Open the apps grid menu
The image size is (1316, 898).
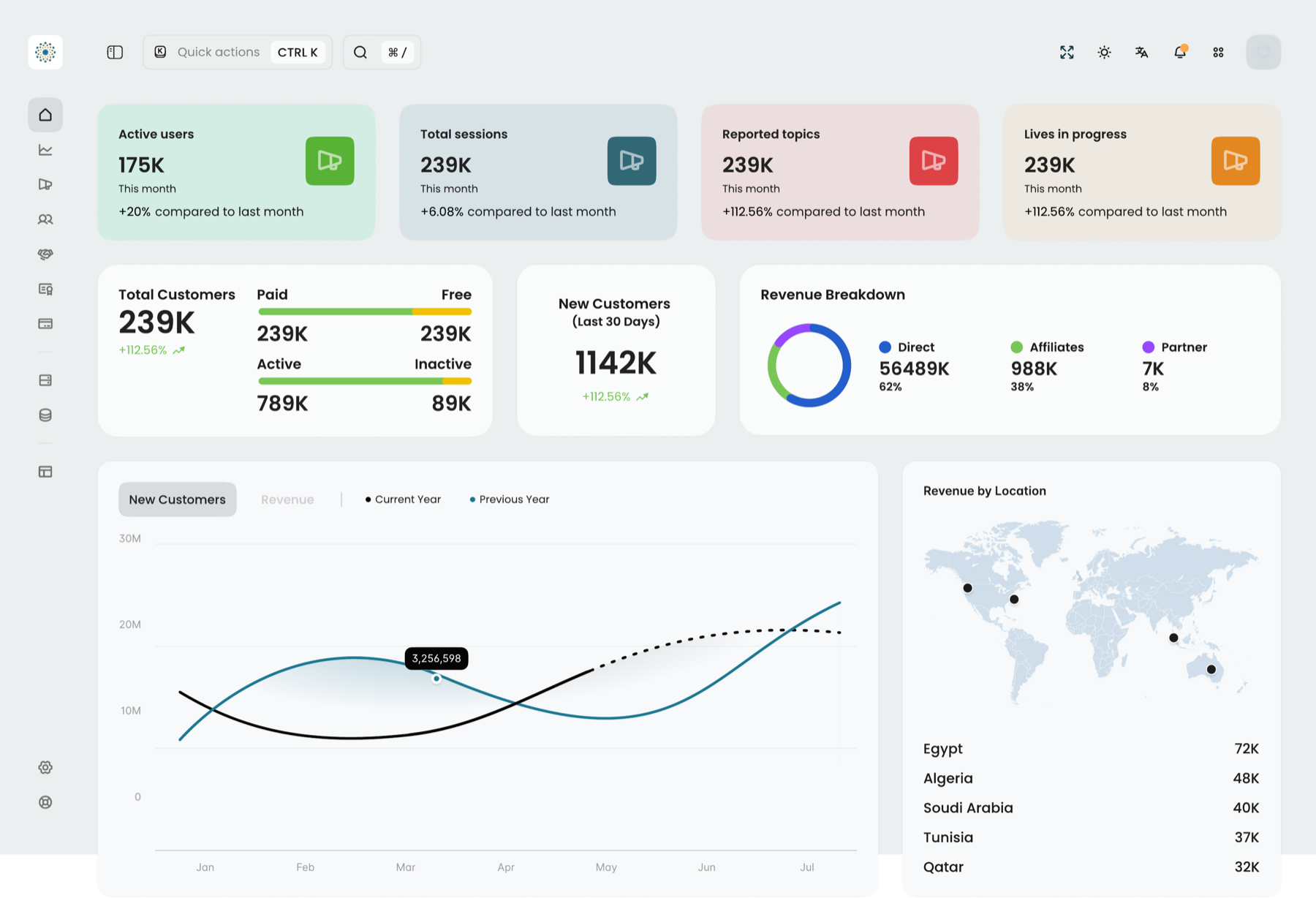click(x=1218, y=52)
